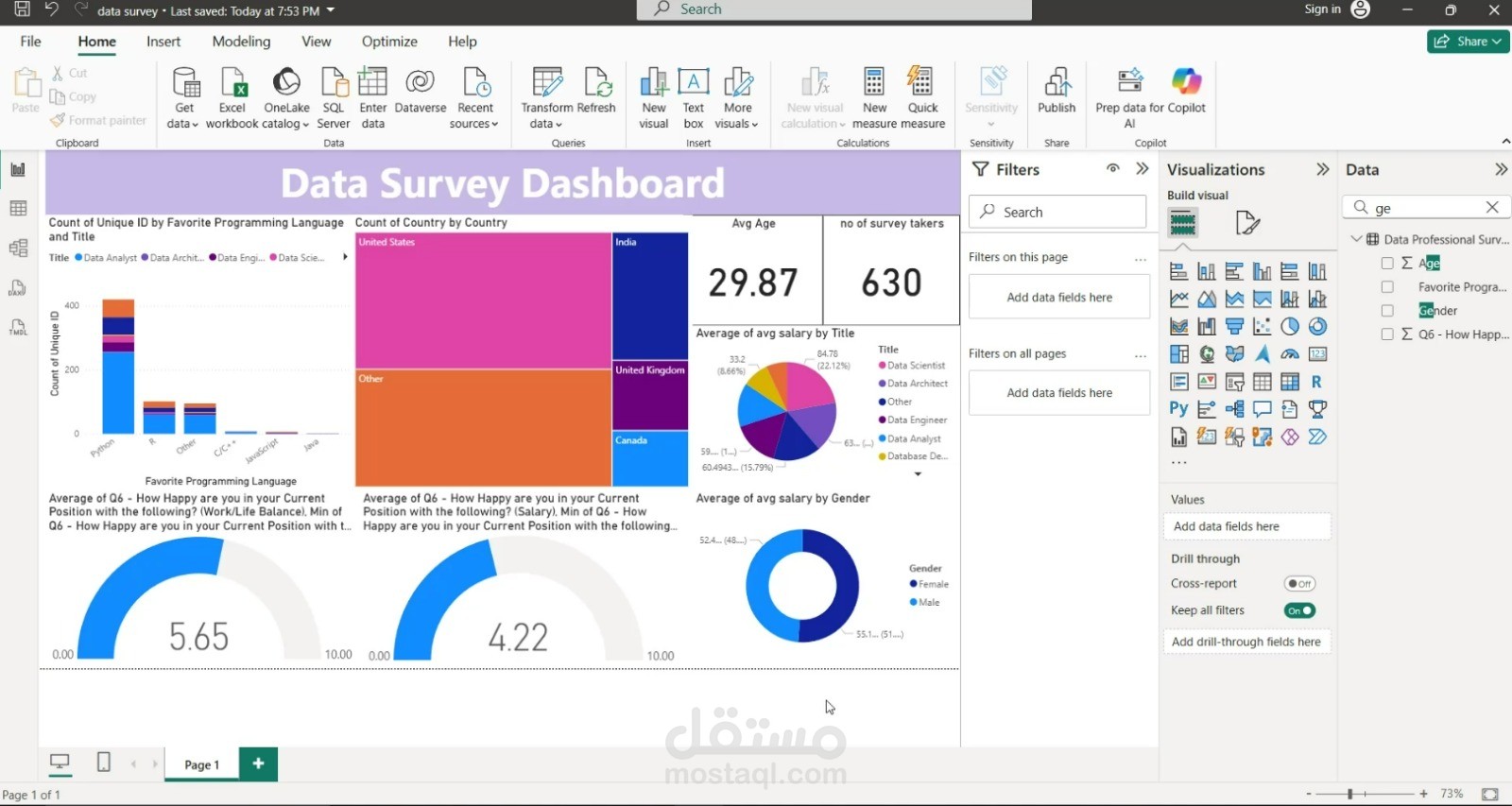
Task: Select the line chart visual
Action: (1179, 300)
